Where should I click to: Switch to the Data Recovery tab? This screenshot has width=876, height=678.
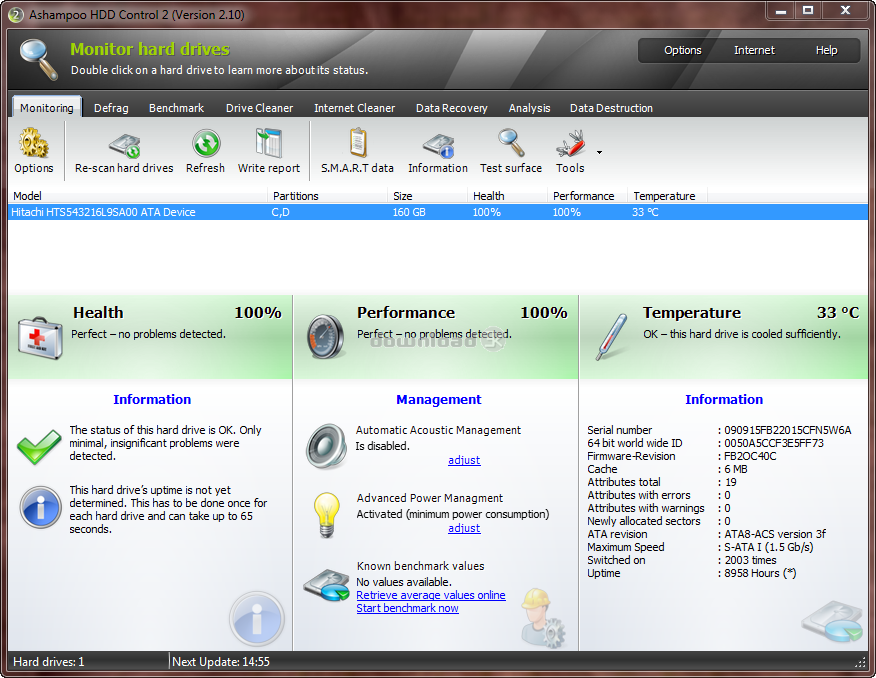[x=451, y=108]
